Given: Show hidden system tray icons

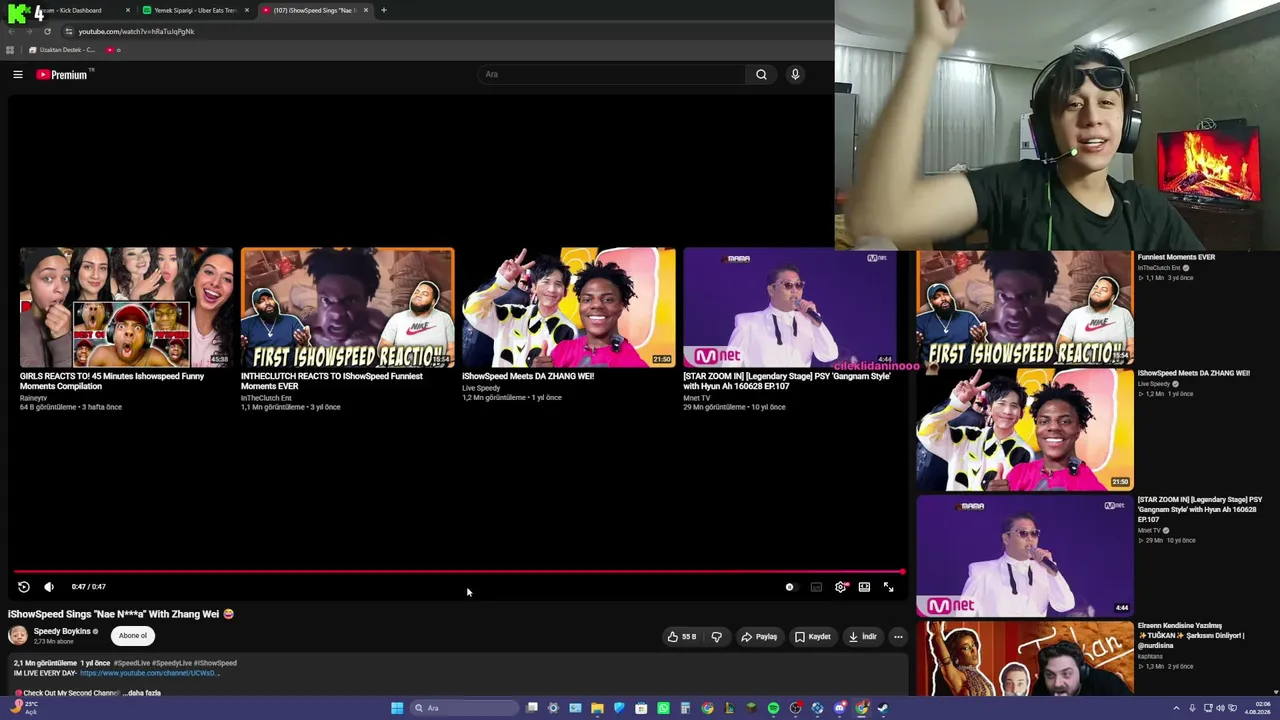Looking at the screenshot, I should (1176, 708).
